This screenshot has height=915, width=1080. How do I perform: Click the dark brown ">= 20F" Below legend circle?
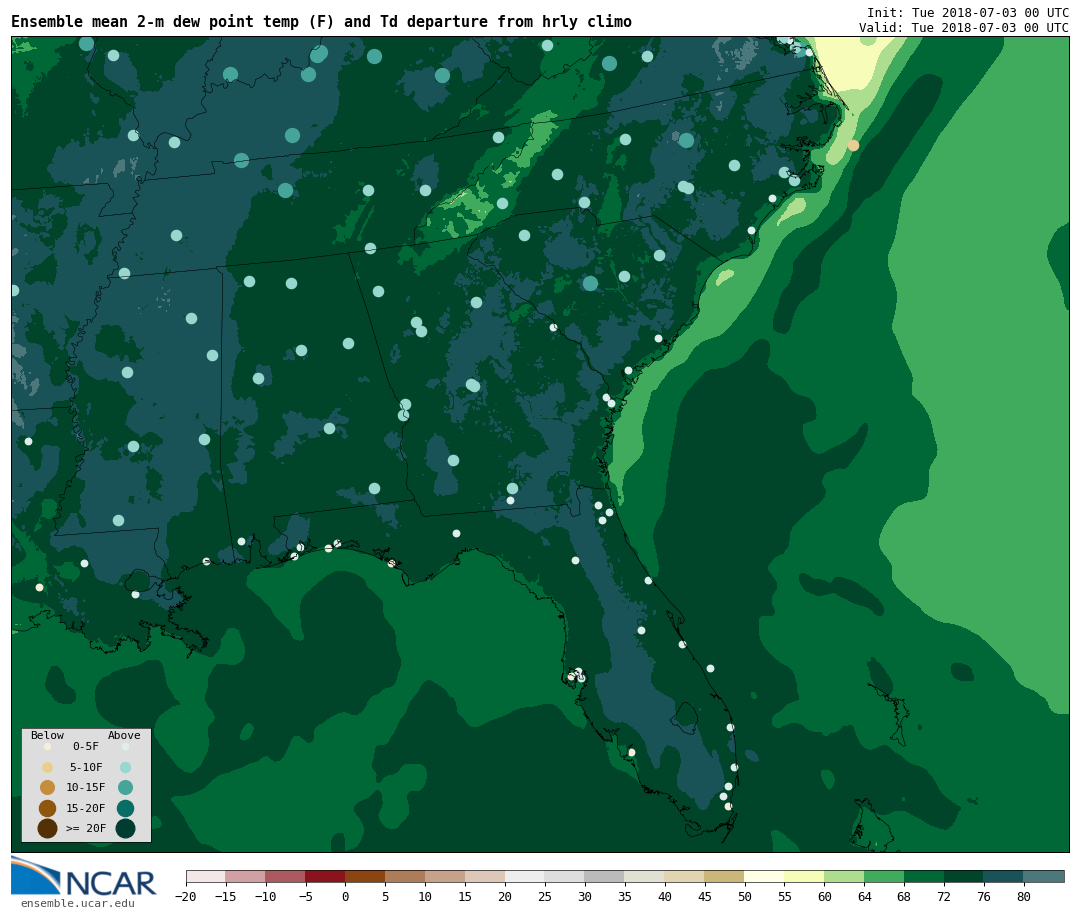pyautogui.click(x=47, y=828)
